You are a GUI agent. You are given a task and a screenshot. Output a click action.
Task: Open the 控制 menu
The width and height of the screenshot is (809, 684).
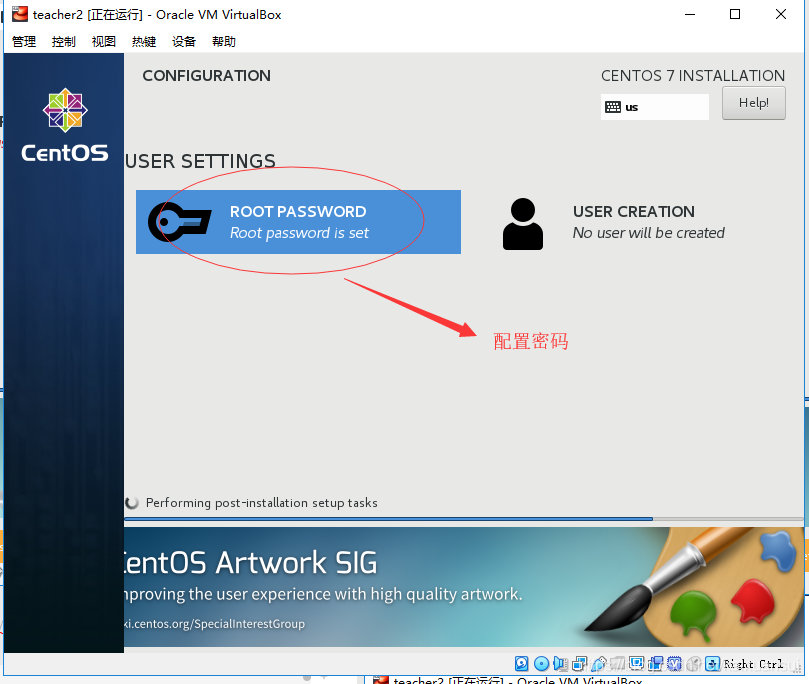click(x=63, y=41)
